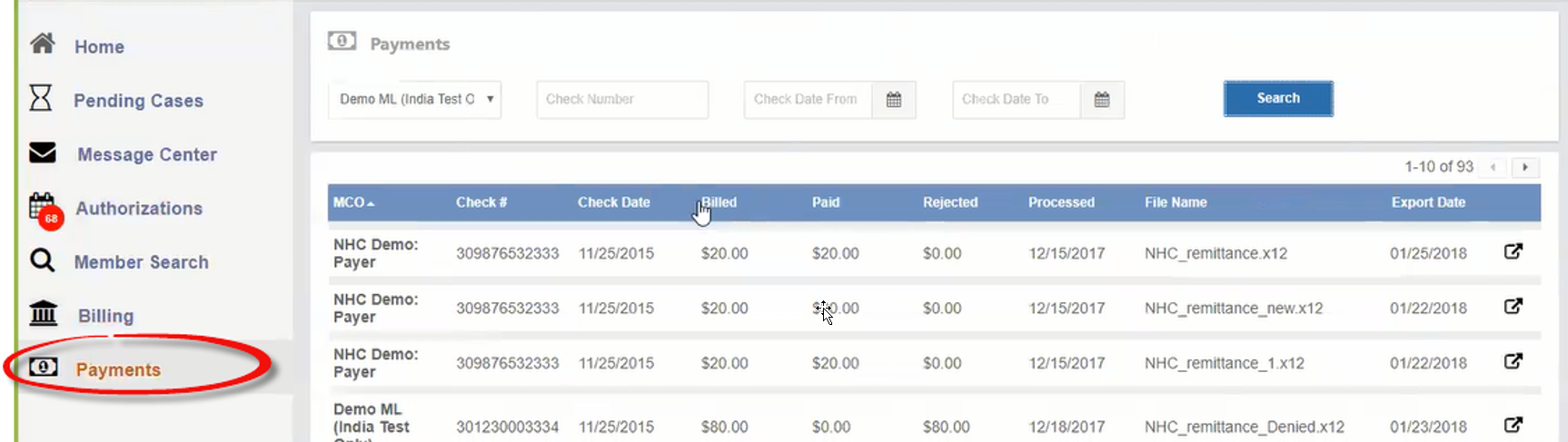Click the Billing bank building icon
1568x442 pixels.
pos(44,314)
